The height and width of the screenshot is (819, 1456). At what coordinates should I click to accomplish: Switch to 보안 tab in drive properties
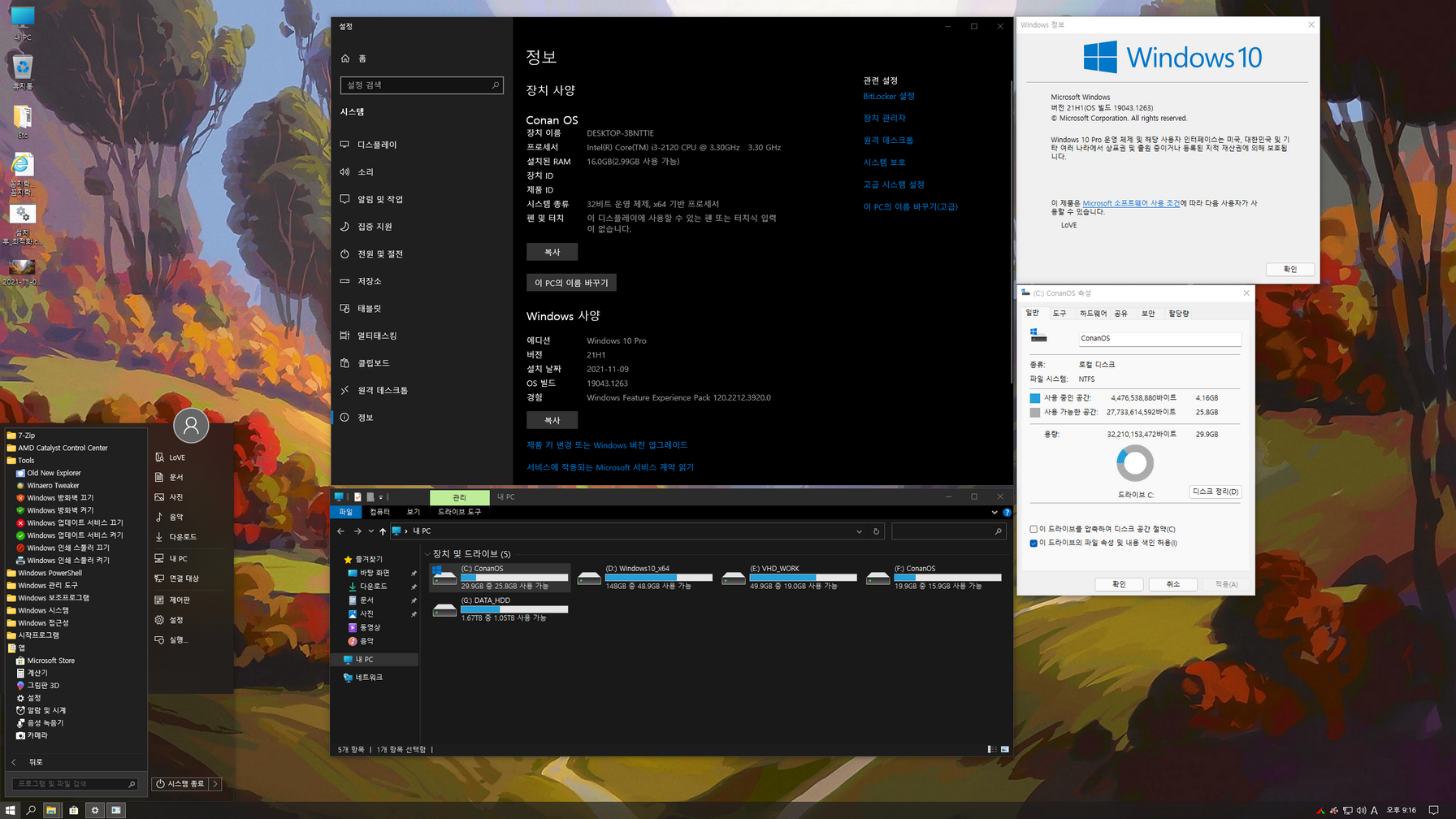click(1147, 314)
